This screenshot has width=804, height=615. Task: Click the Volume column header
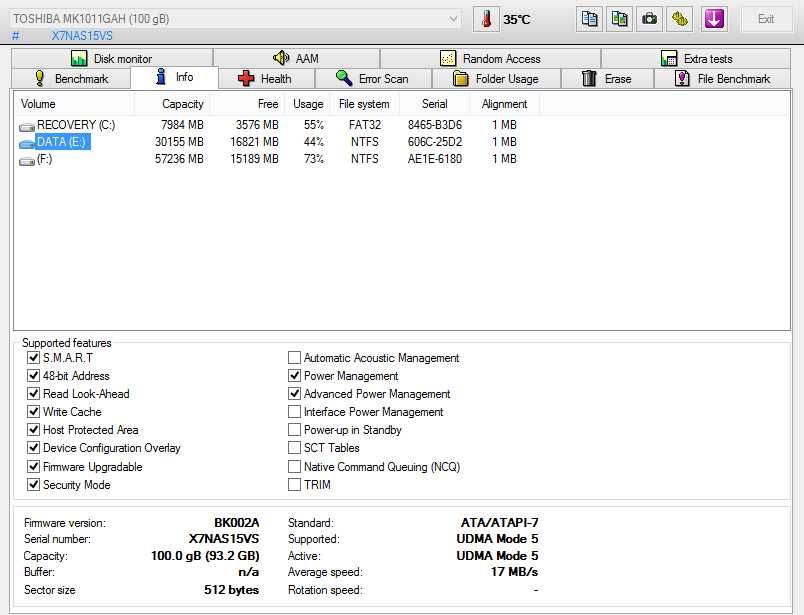[74, 104]
